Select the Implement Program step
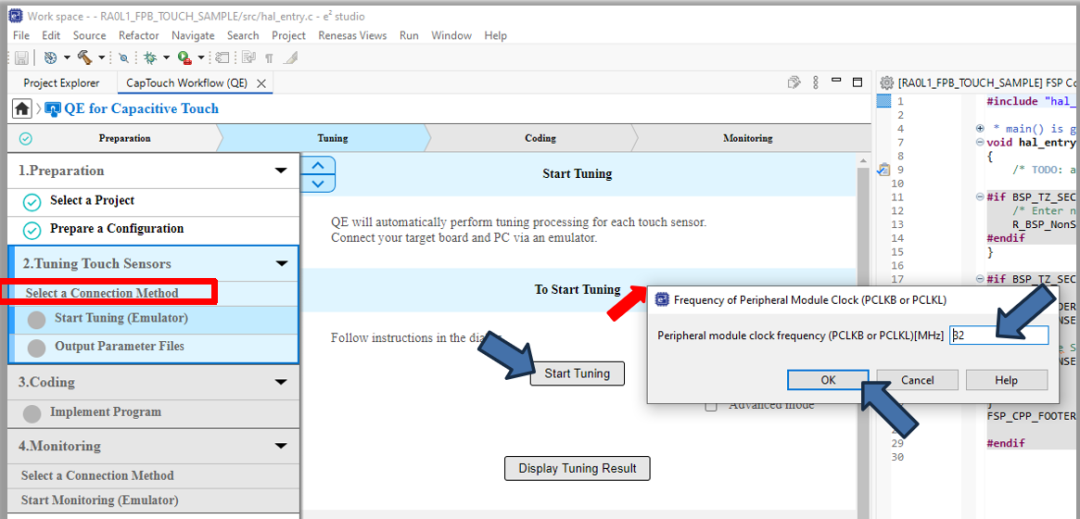This screenshot has height=519, width=1080. (154, 414)
